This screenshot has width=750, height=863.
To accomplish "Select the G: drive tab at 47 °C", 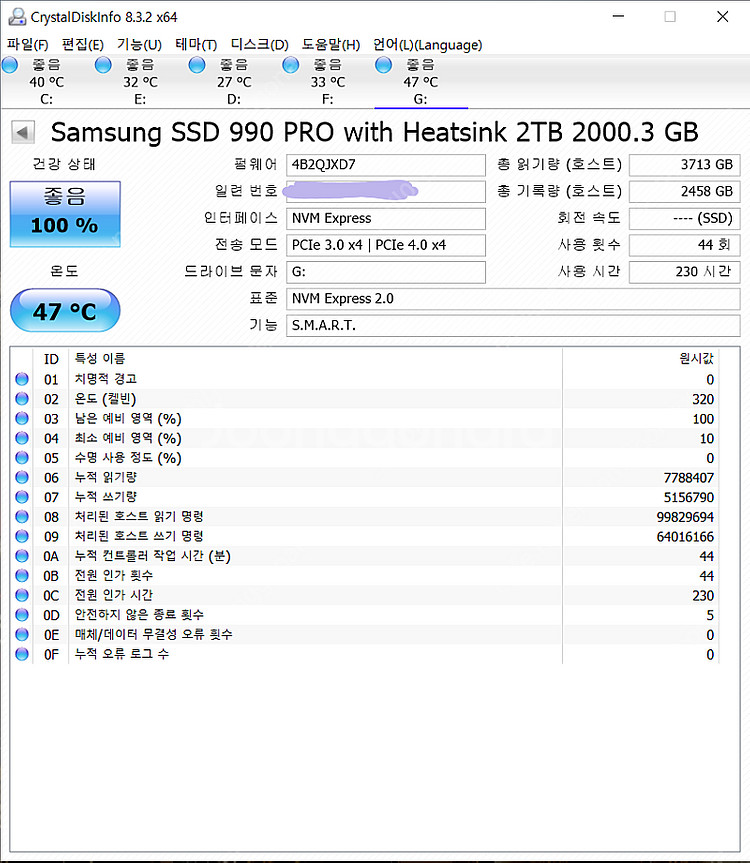I will point(421,82).
